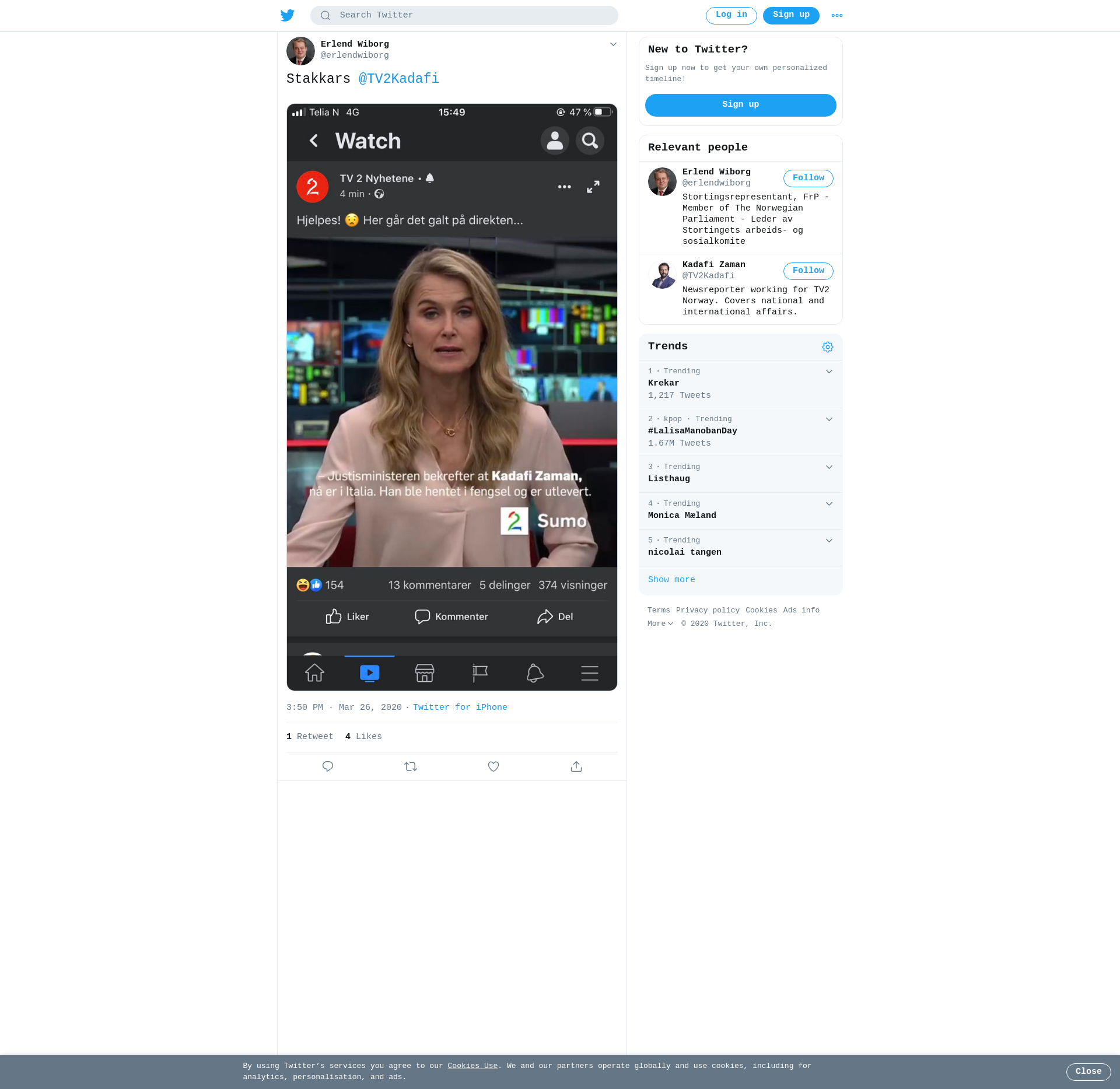
Task: Open the @TV2Kadafi mention in tweet
Action: tap(399, 79)
